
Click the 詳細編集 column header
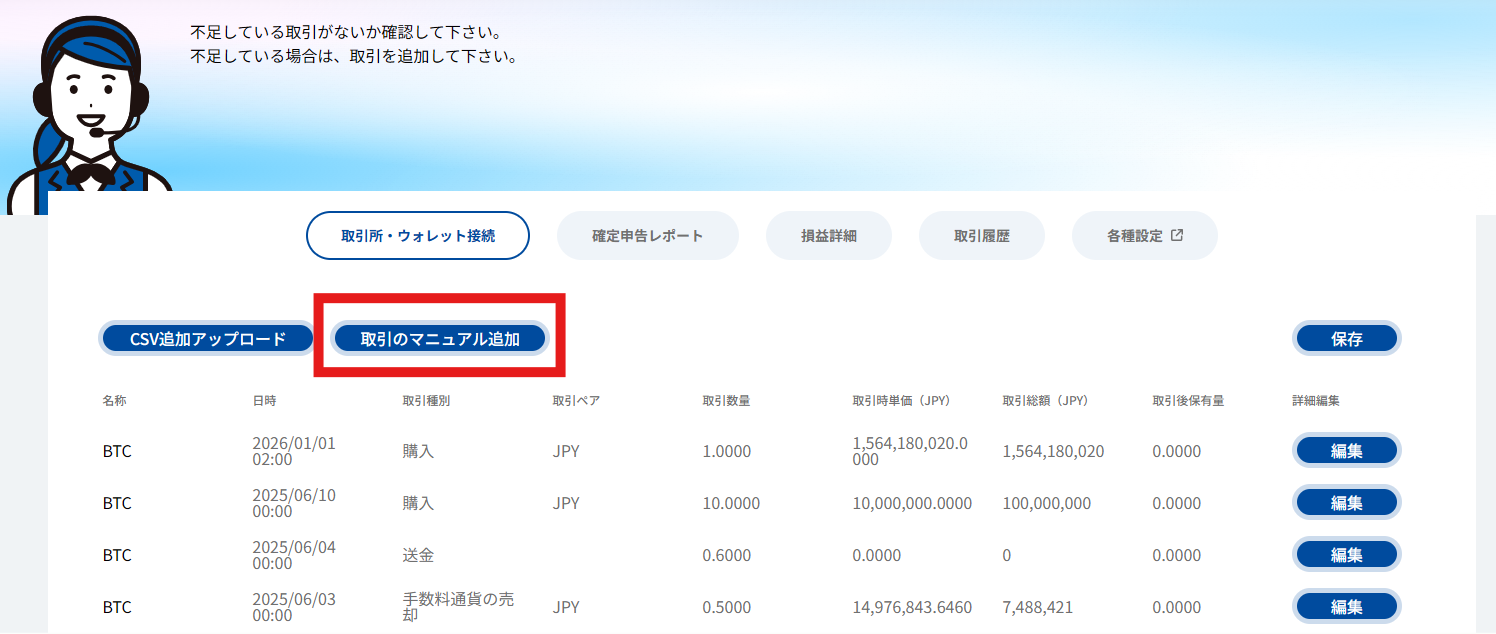1316,400
